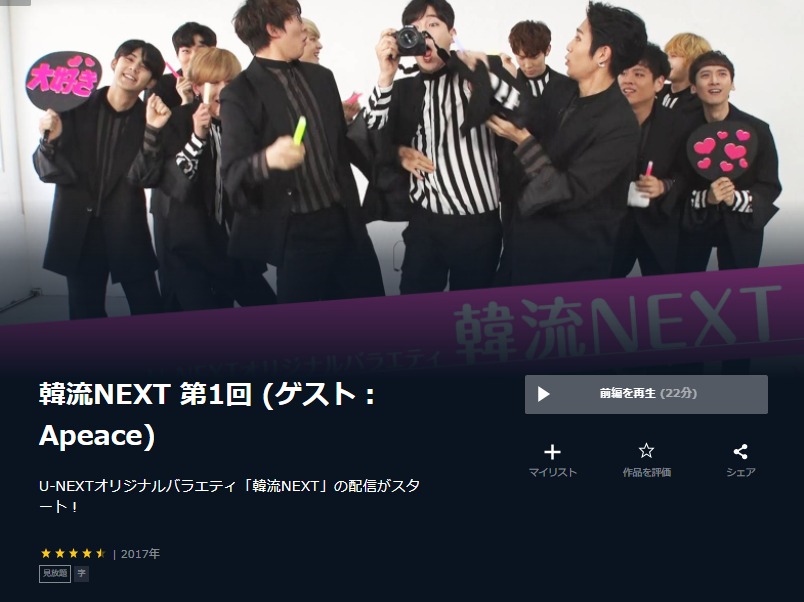This screenshot has height=602, width=804.
Task: Click the (22分) duration text
Action: pyautogui.click(x=678, y=393)
